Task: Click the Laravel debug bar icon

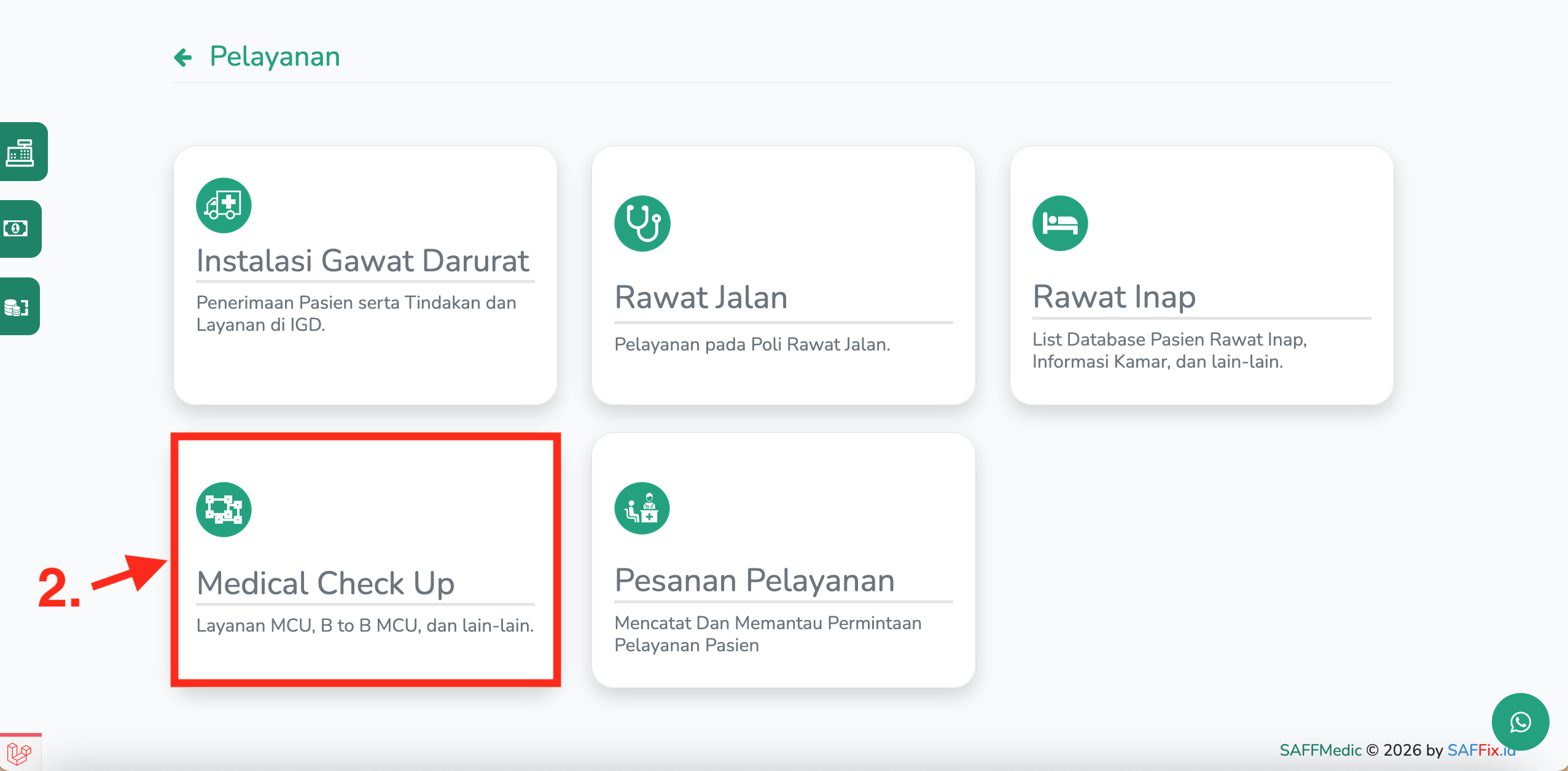Action: (x=19, y=753)
